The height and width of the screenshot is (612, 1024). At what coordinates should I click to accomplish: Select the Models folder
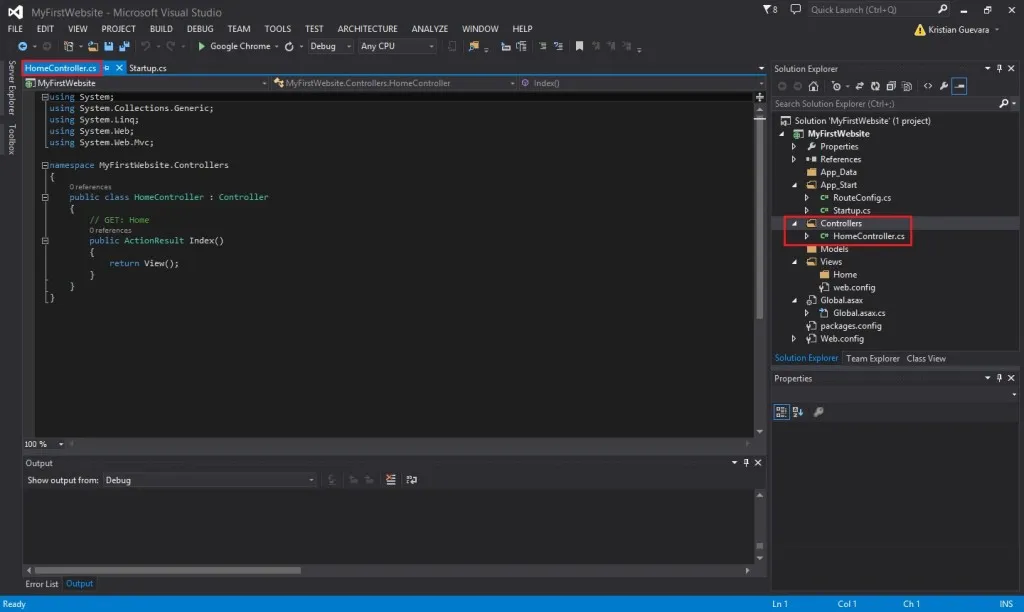point(834,250)
